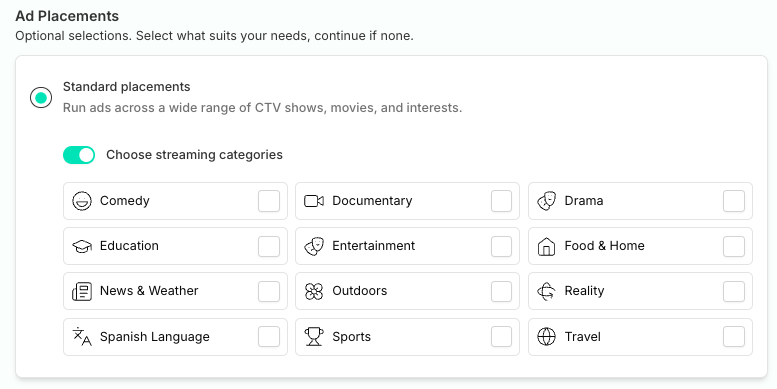Screen dimensions: 777x389
Task: Turn off Choose streaming categories switch
Action: coord(79,155)
